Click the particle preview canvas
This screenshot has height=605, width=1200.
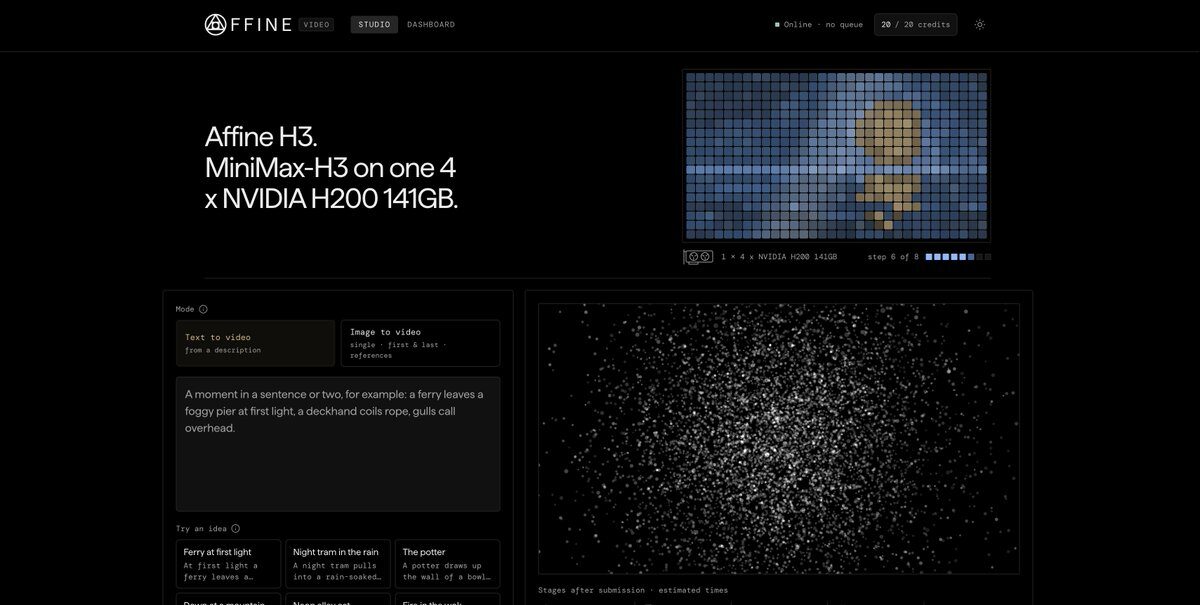coord(779,438)
